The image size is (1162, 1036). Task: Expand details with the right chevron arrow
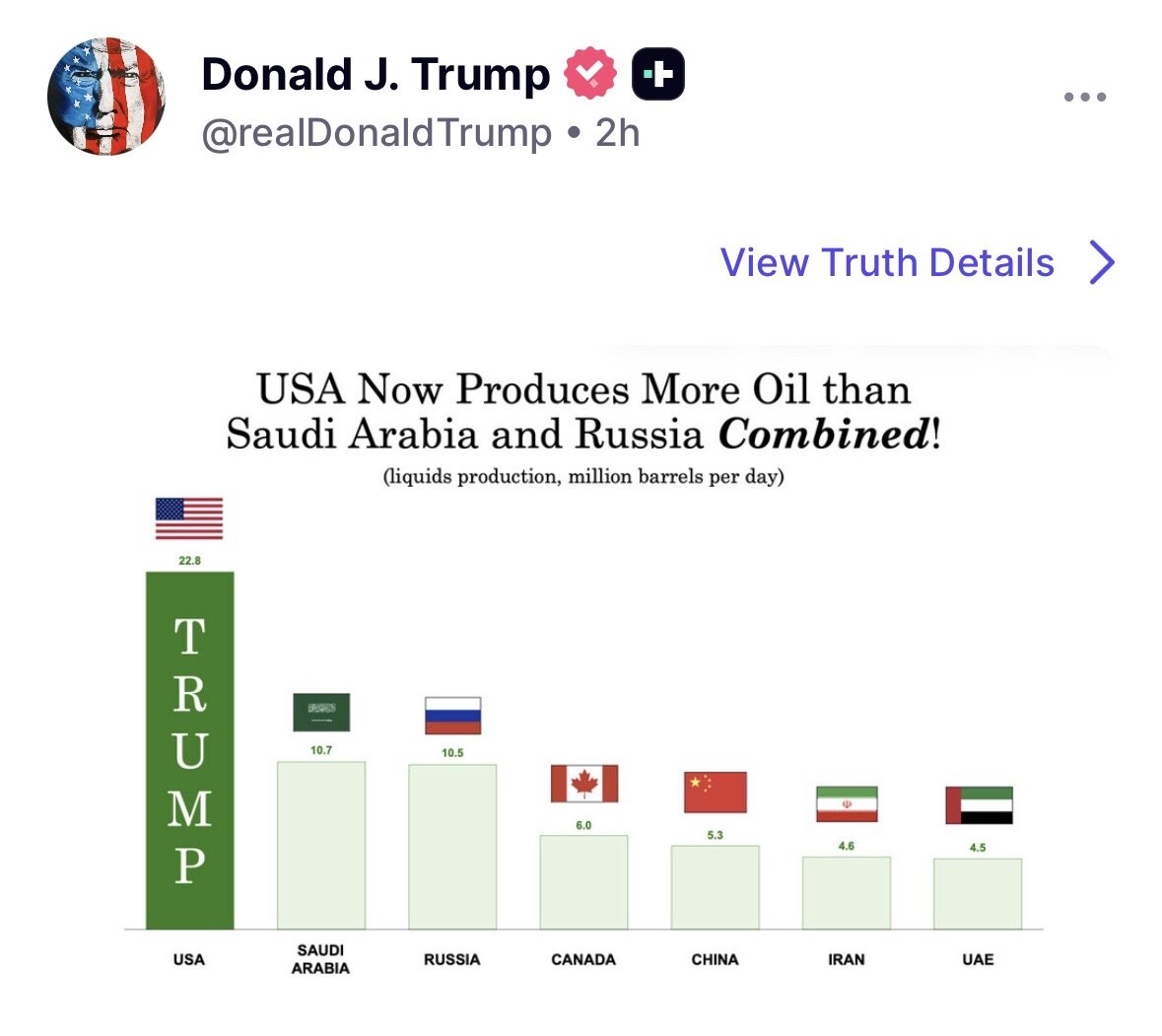(x=1103, y=263)
